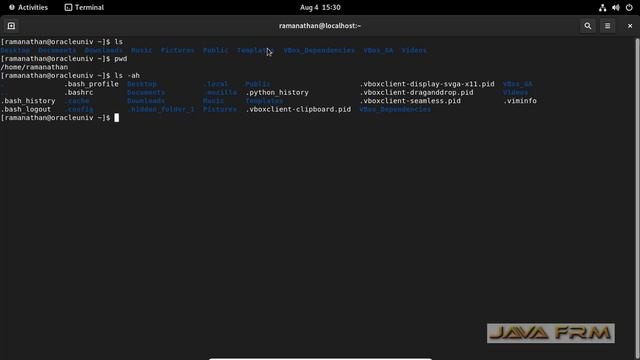Click the .mozilla directory name

[220, 93]
